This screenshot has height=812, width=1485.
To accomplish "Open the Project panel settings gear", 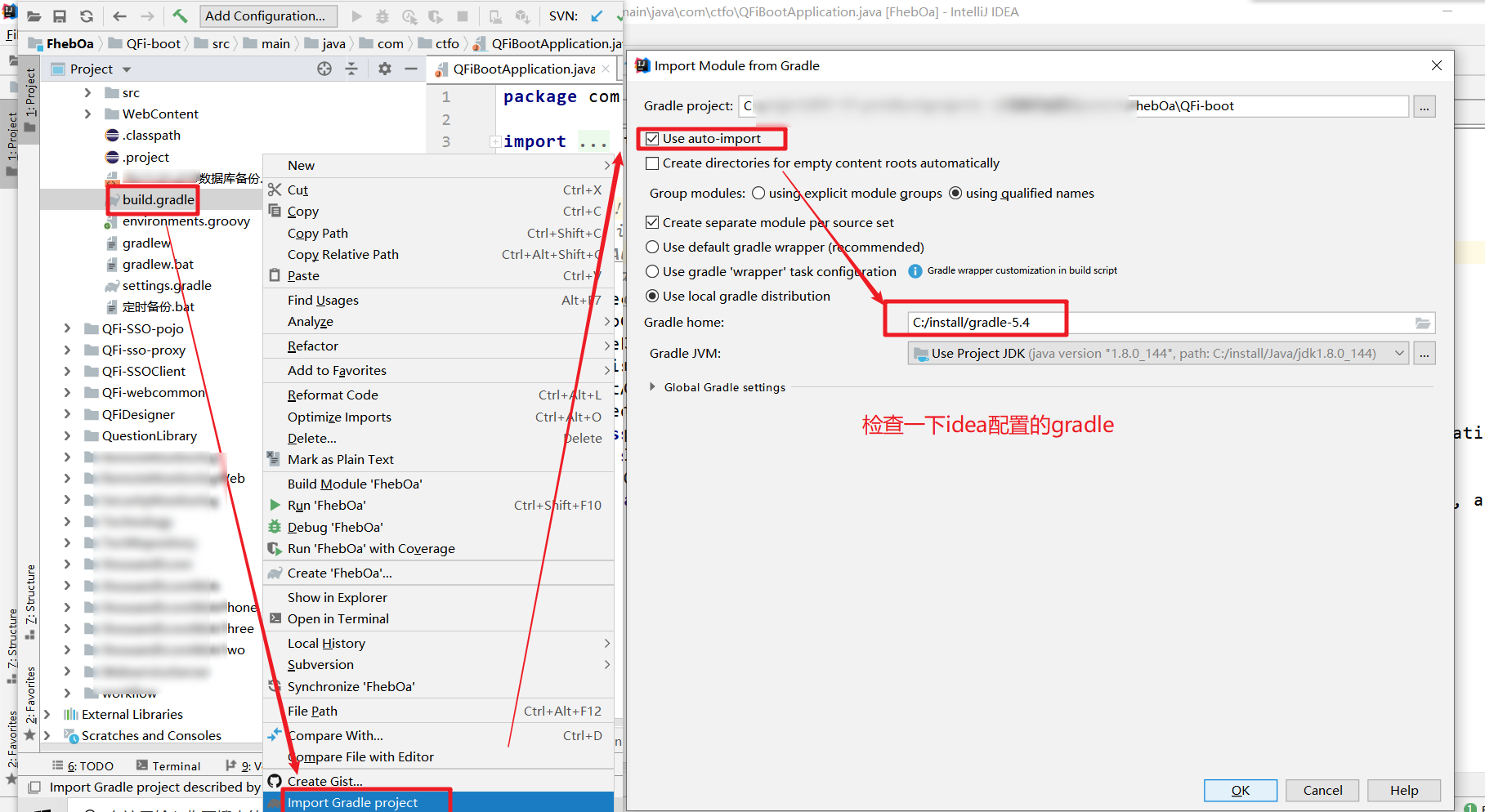I will click(383, 69).
